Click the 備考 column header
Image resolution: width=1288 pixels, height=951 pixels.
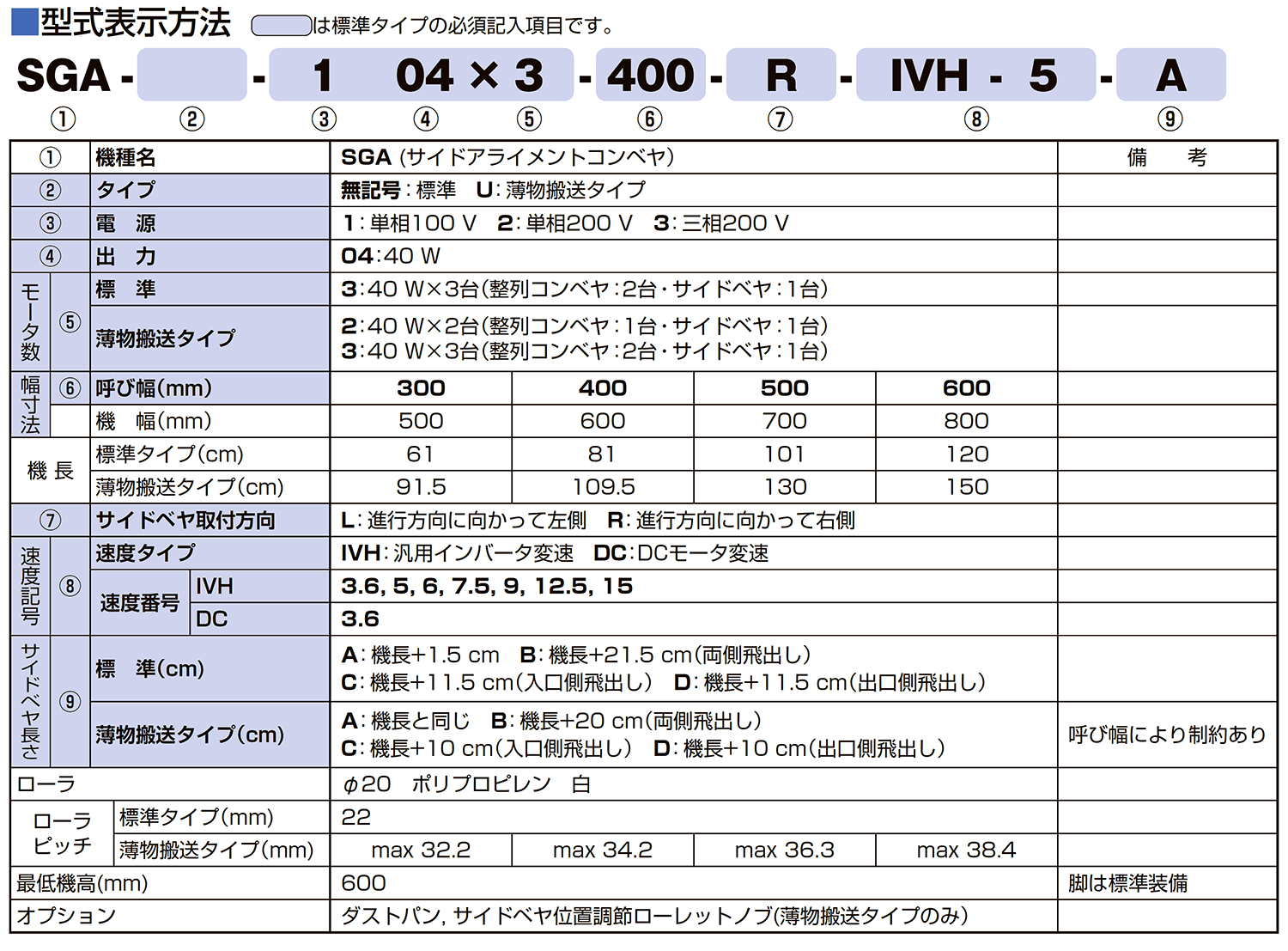coord(1167,157)
